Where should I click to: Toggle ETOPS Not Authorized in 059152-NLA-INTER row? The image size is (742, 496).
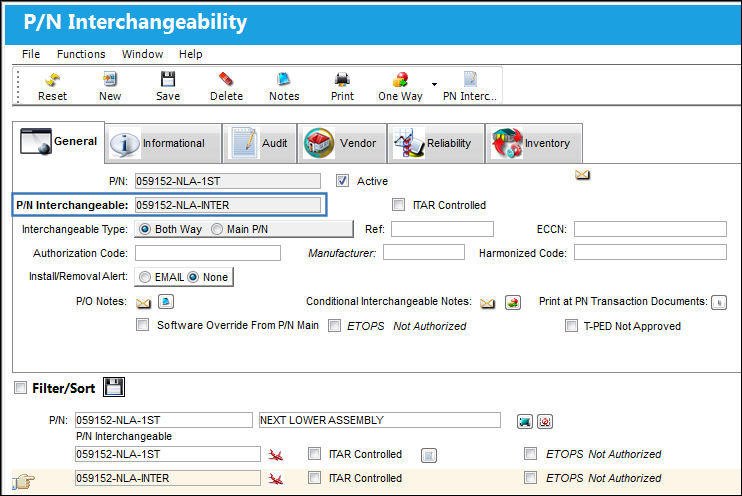pyautogui.click(x=530, y=478)
